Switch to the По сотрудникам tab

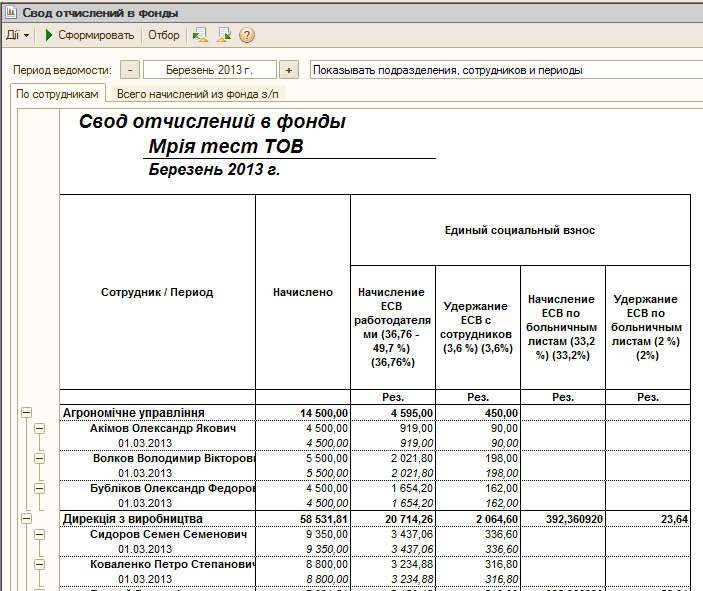57,94
